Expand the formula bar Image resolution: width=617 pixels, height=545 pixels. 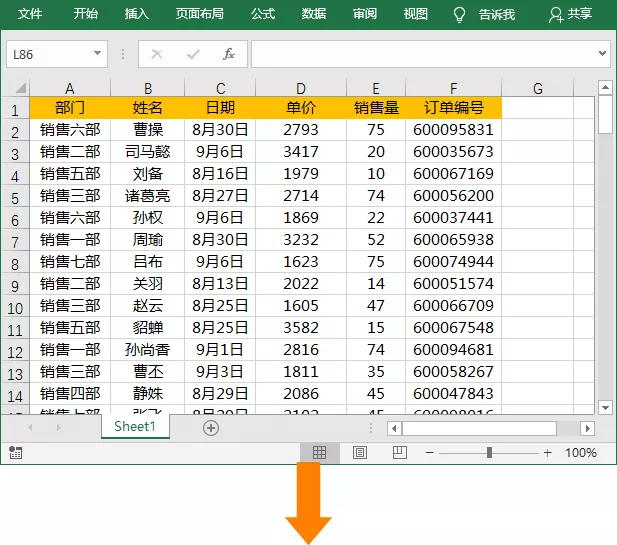602,54
